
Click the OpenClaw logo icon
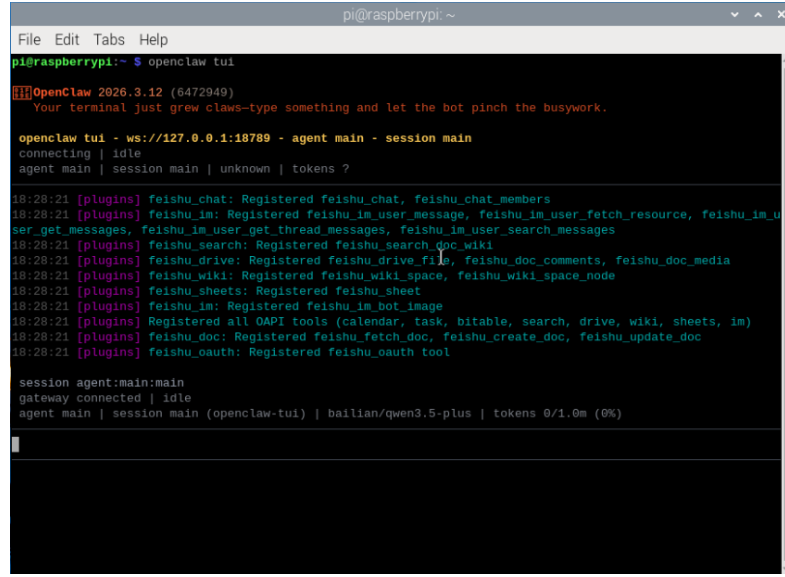coord(22,93)
